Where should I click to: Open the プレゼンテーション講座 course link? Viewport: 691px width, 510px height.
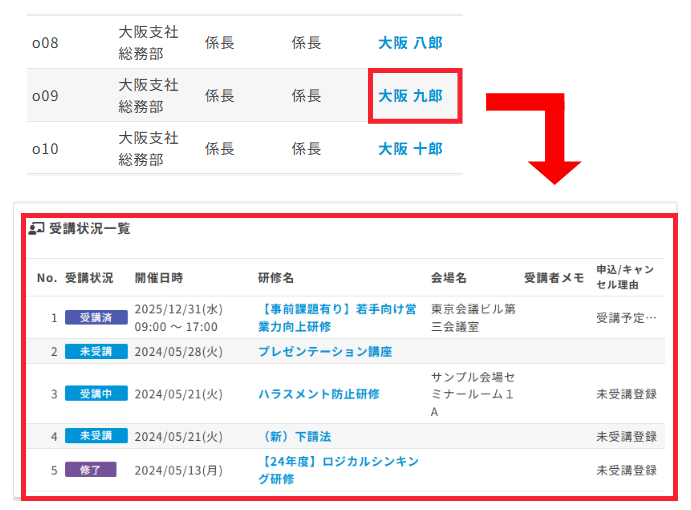(325, 351)
